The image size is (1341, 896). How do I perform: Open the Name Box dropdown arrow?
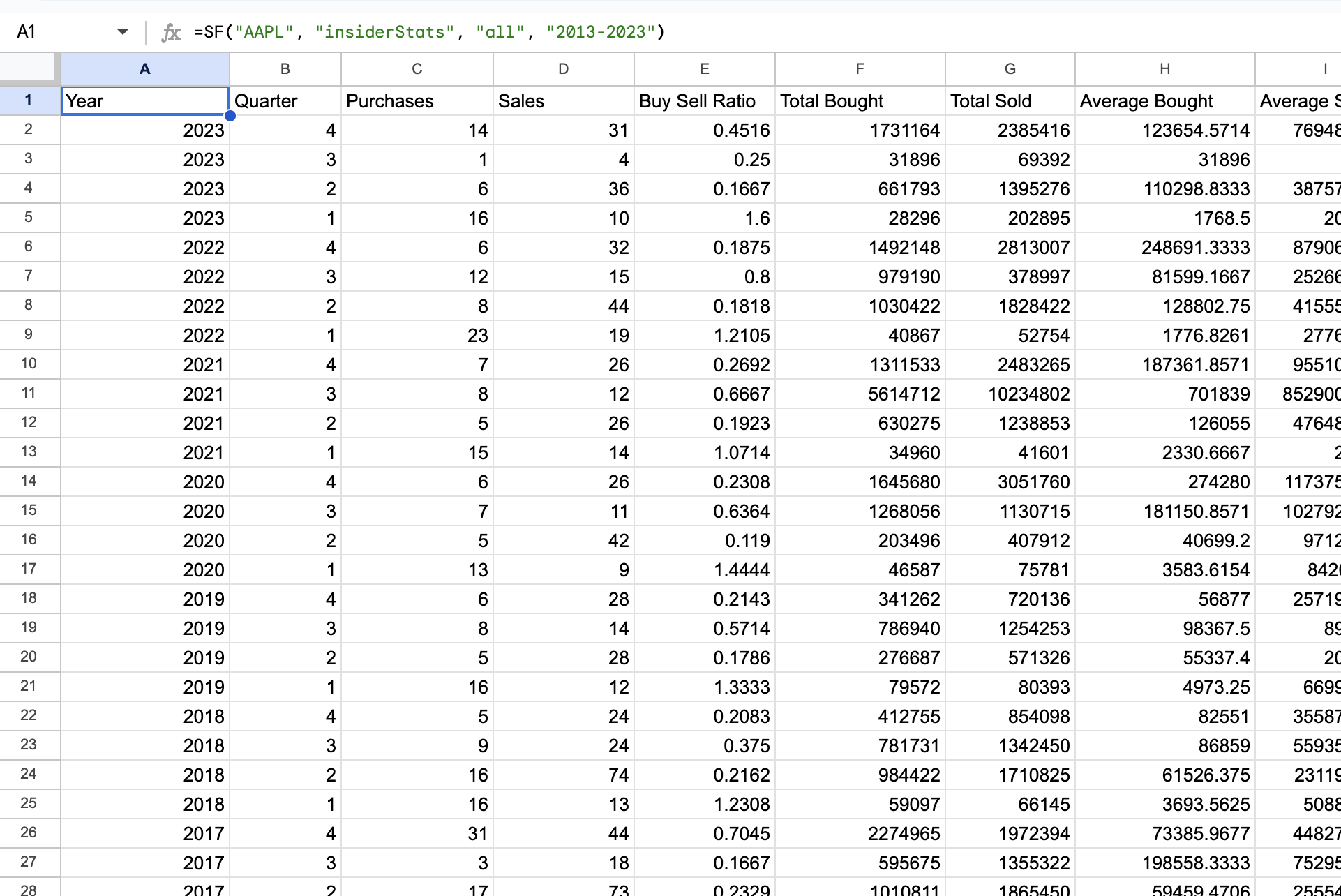pos(122,31)
